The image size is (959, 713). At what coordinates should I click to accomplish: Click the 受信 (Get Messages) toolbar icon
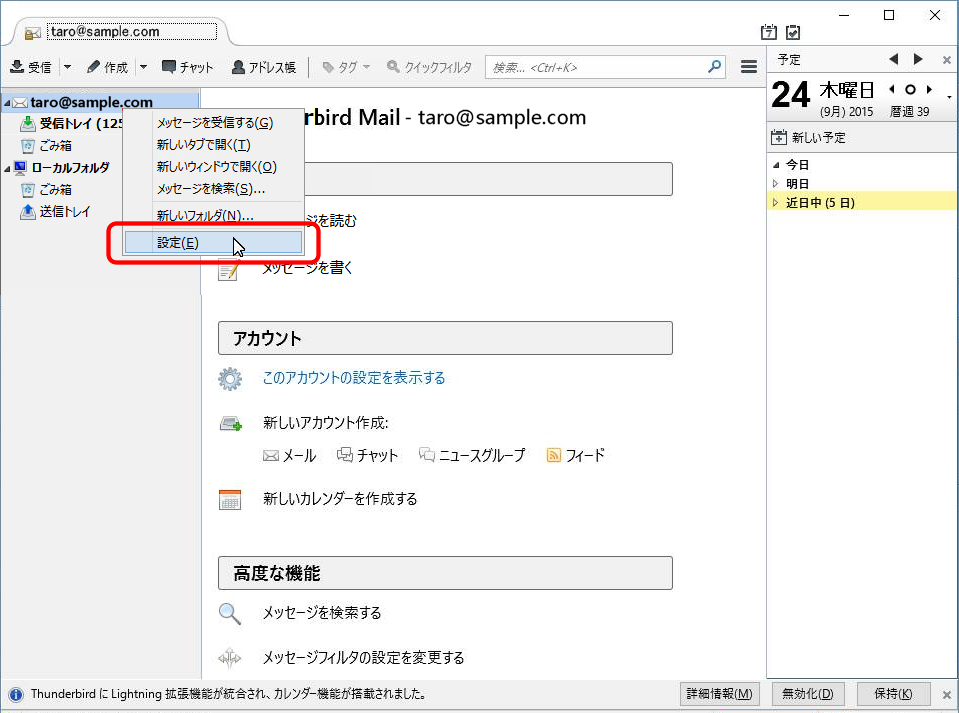click(17, 67)
